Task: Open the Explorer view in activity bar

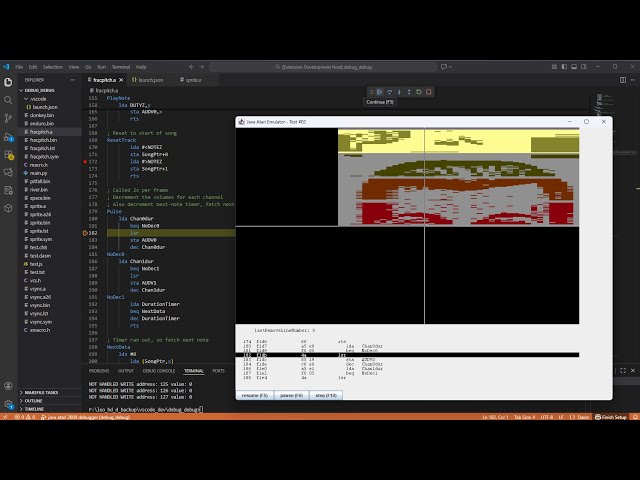Action: click(8, 82)
